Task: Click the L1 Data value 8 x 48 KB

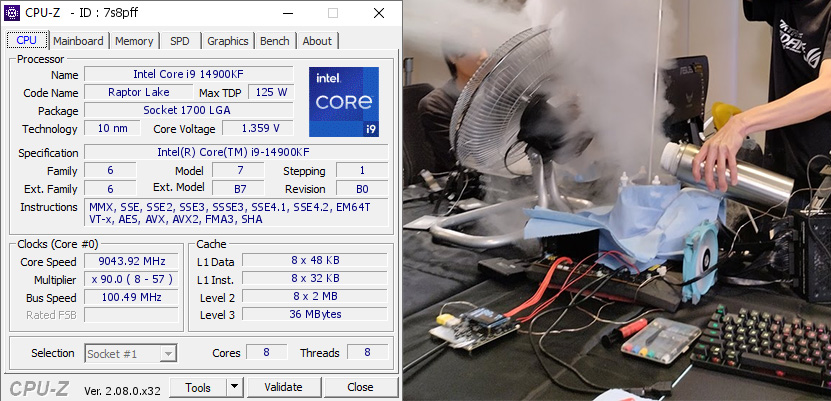Action: tap(315, 260)
